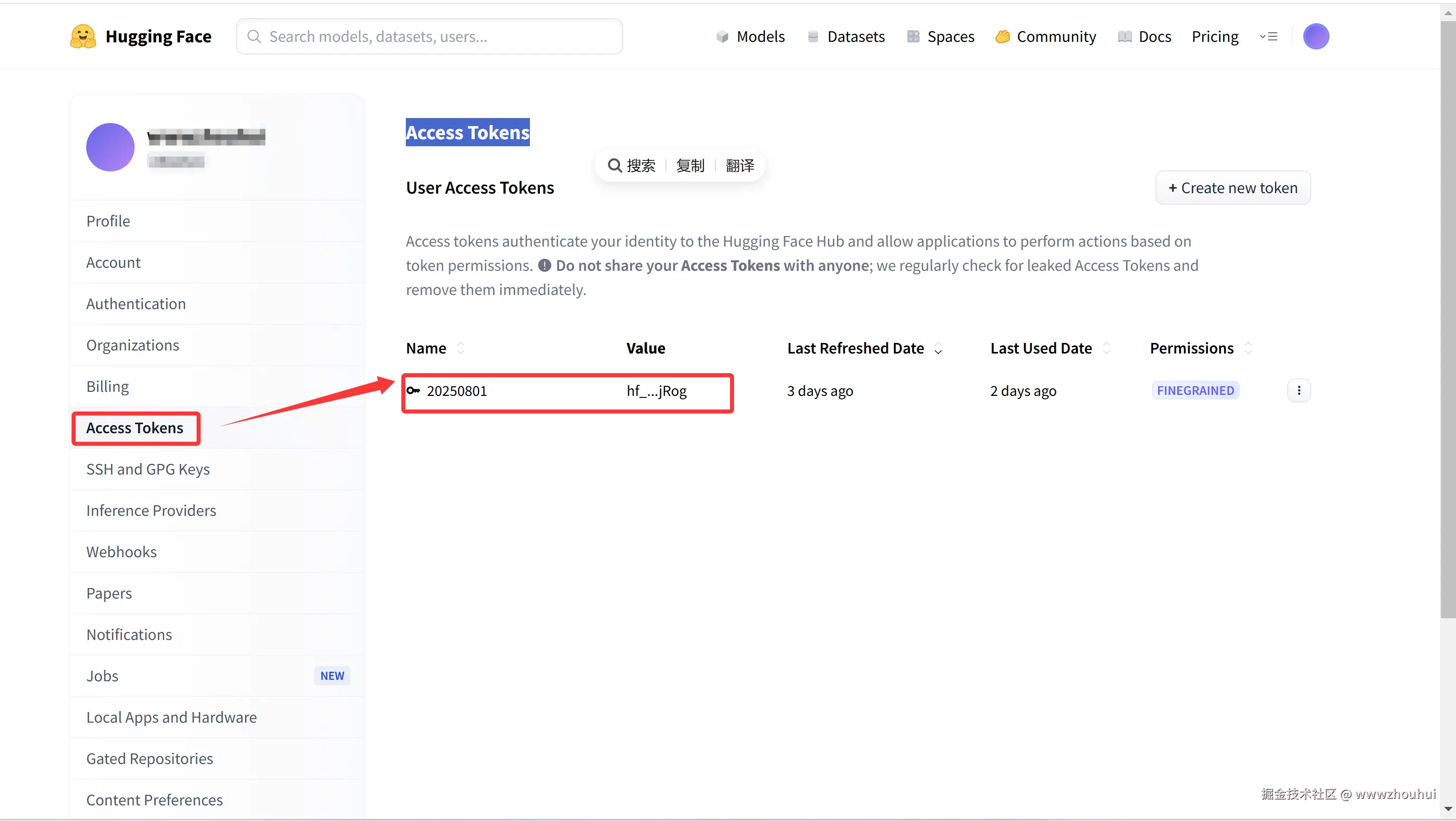Open the Models page
This screenshot has height=821, width=1456.
751,36
